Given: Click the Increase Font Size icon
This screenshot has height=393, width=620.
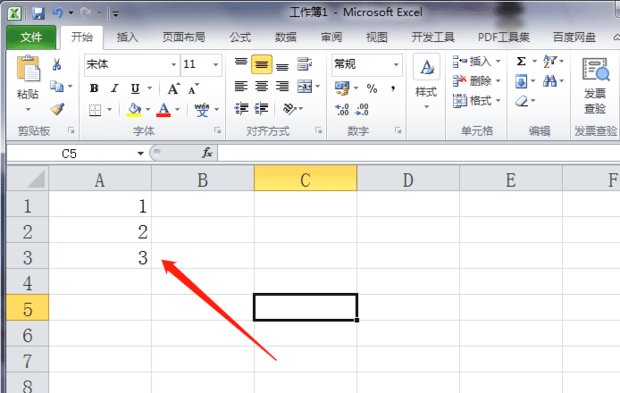Looking at the screenshot, I should 174,89.
